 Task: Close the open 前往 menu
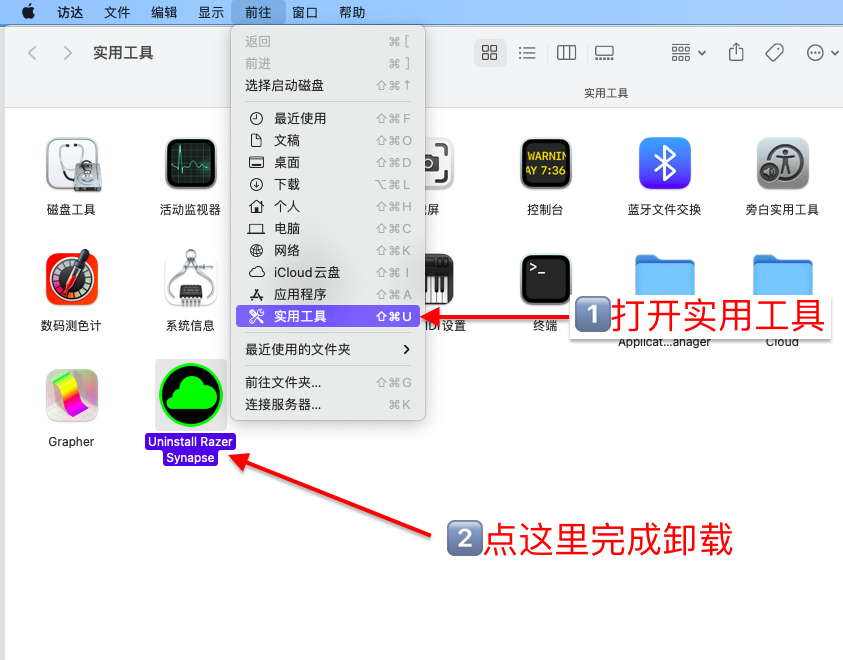coord(258,12)
